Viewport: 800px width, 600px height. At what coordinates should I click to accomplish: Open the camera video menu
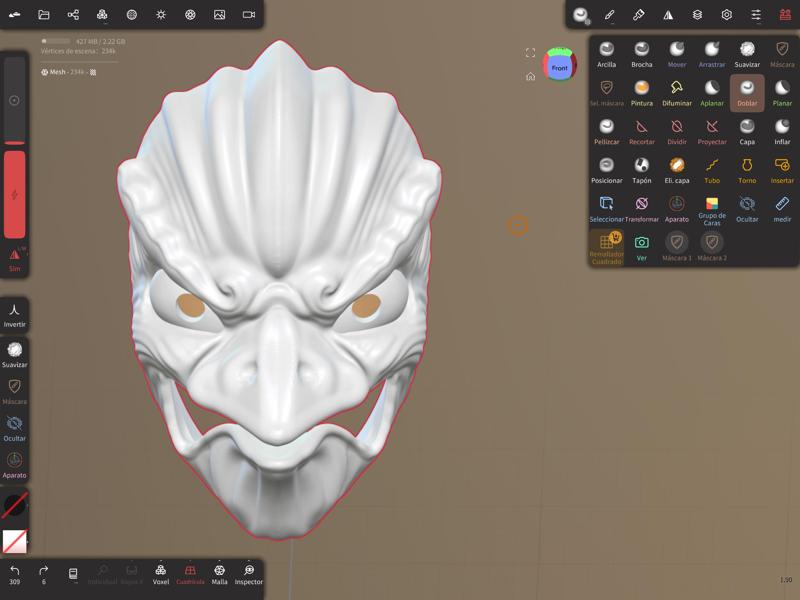tap(249, 15)
